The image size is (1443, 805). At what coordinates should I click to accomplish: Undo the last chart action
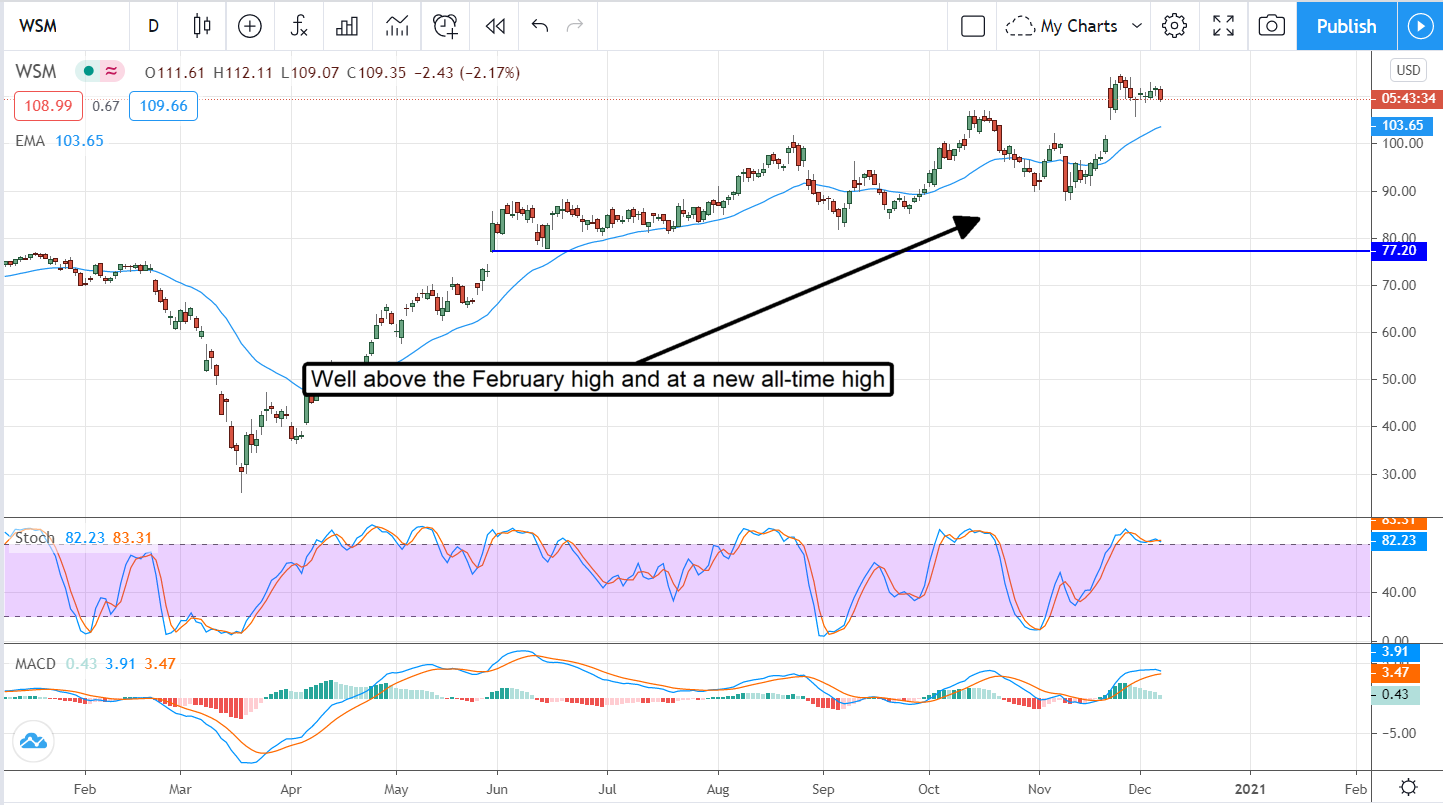(x=540, y=26)
